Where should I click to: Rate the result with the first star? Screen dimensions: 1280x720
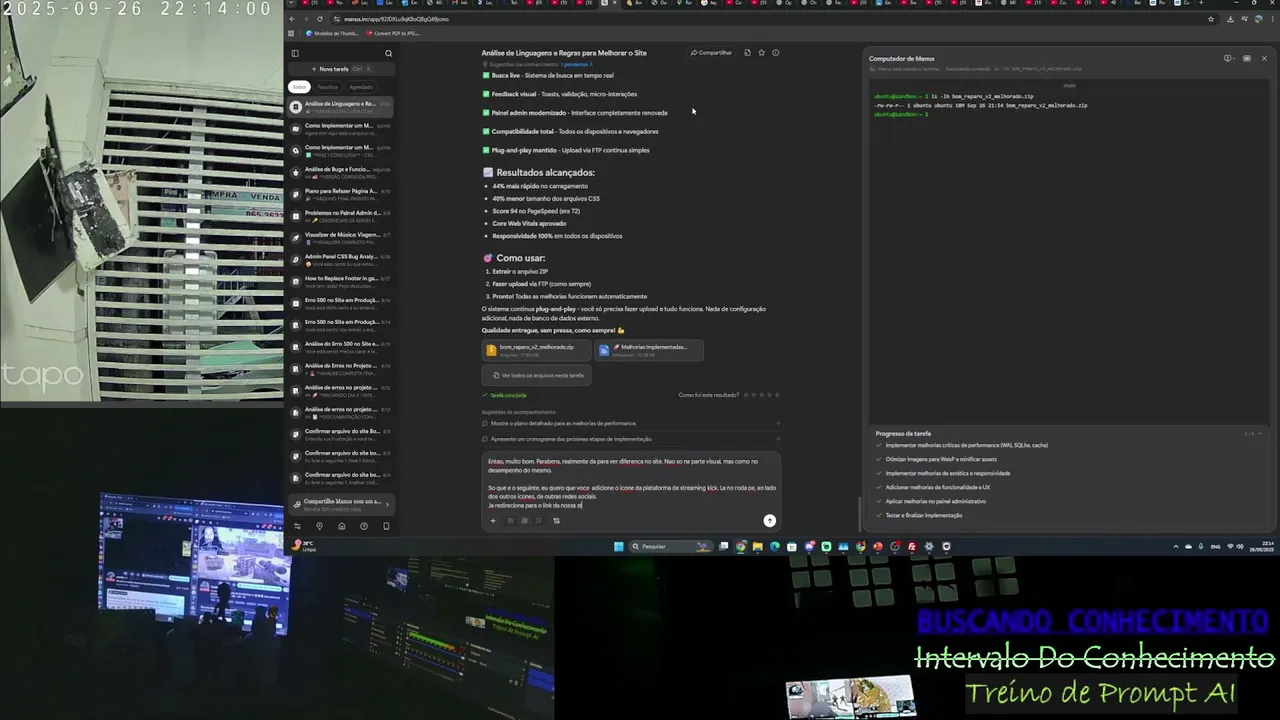pos(747,395)
